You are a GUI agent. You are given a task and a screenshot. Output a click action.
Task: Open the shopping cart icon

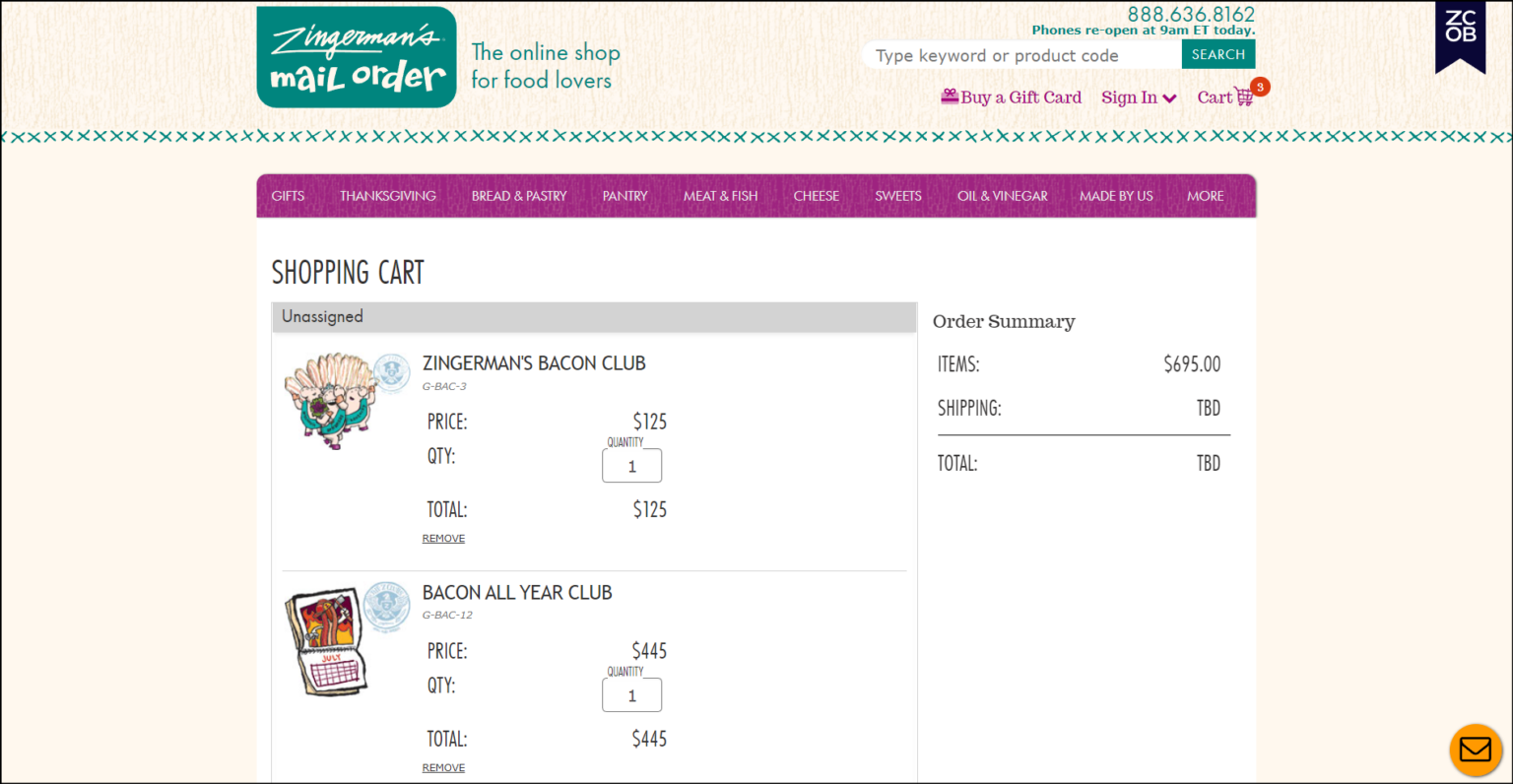(1243, 97)
